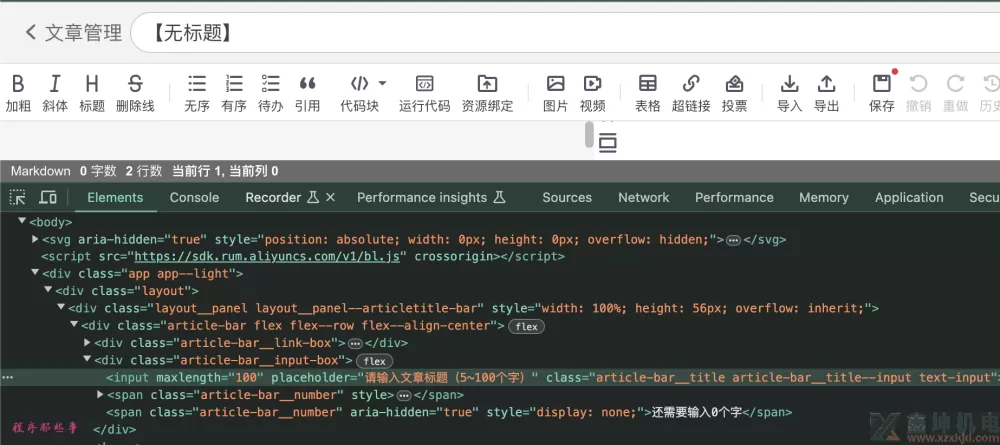Switch to the Sources tab
Viewport: 1000px width, 445px height.
point(567,198)
